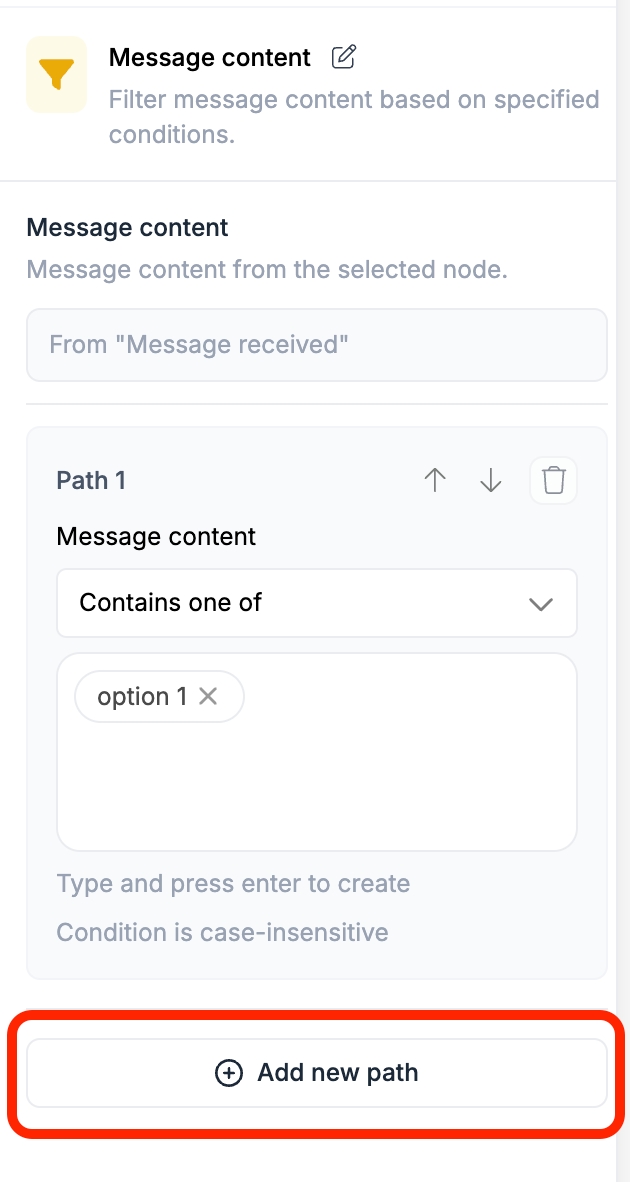Click the empty area of the options tag box
The width and height of the screenshot is (630, 1182).
point(316,790)
